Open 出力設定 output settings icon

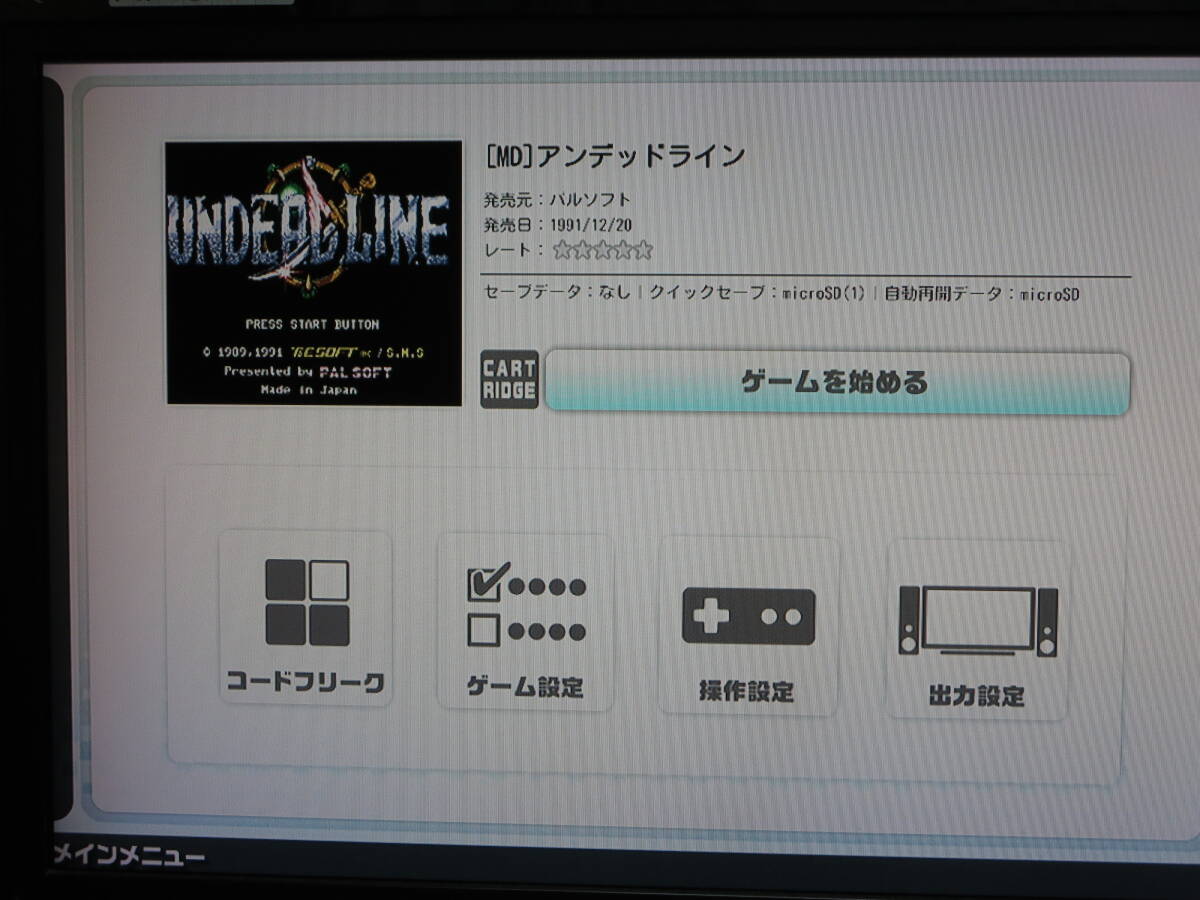click(977, 630)
